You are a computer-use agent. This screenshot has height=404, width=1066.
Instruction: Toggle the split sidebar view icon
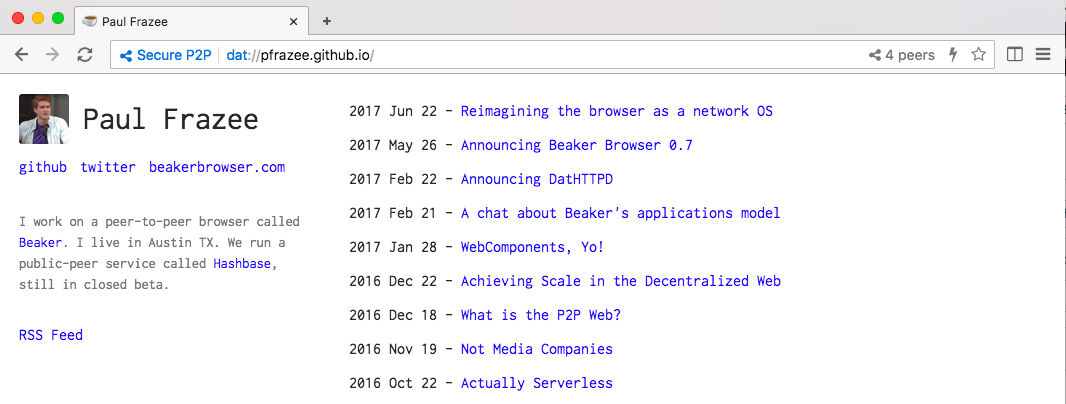point(1015,55)
